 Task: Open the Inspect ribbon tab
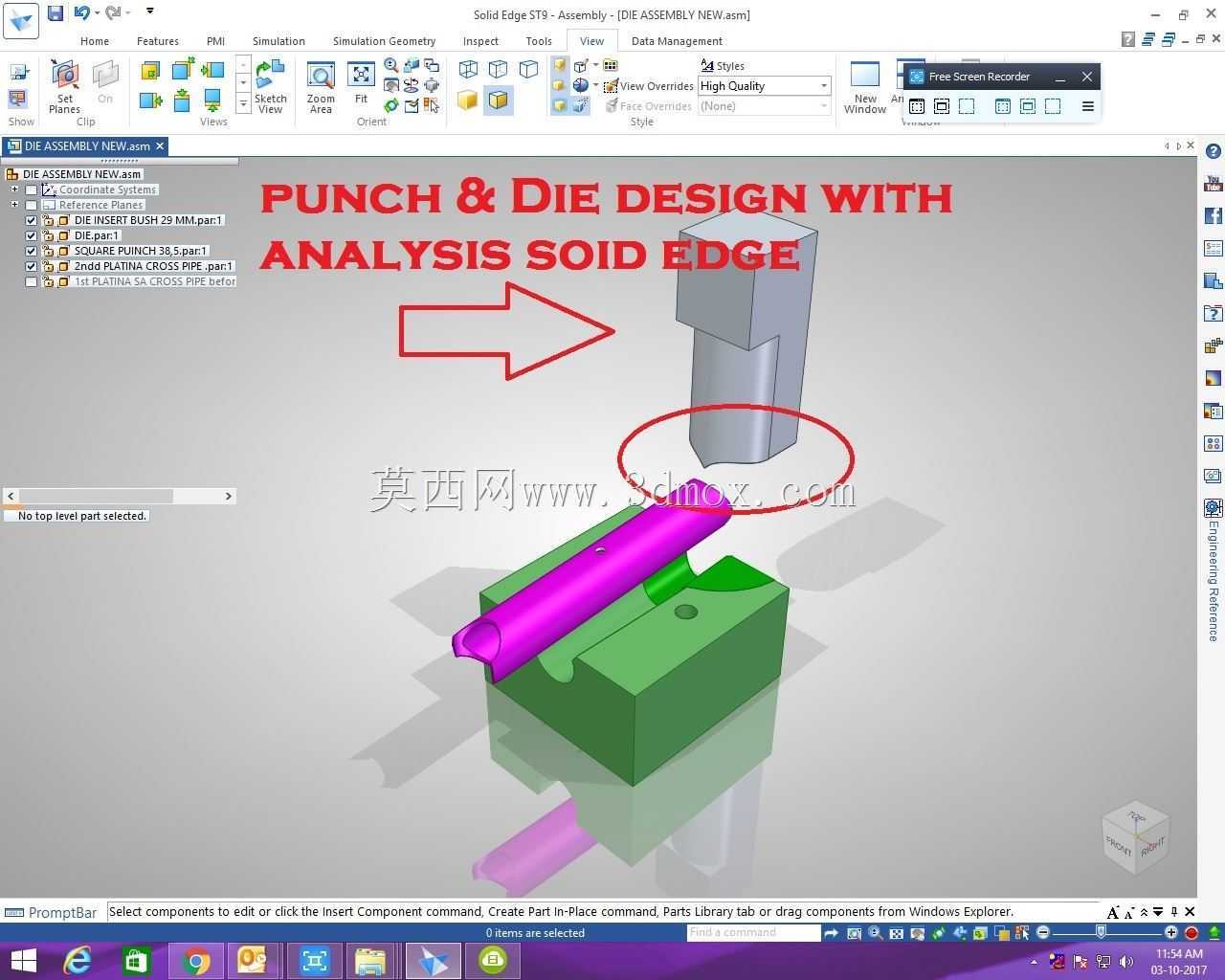(x=480, y=41)
